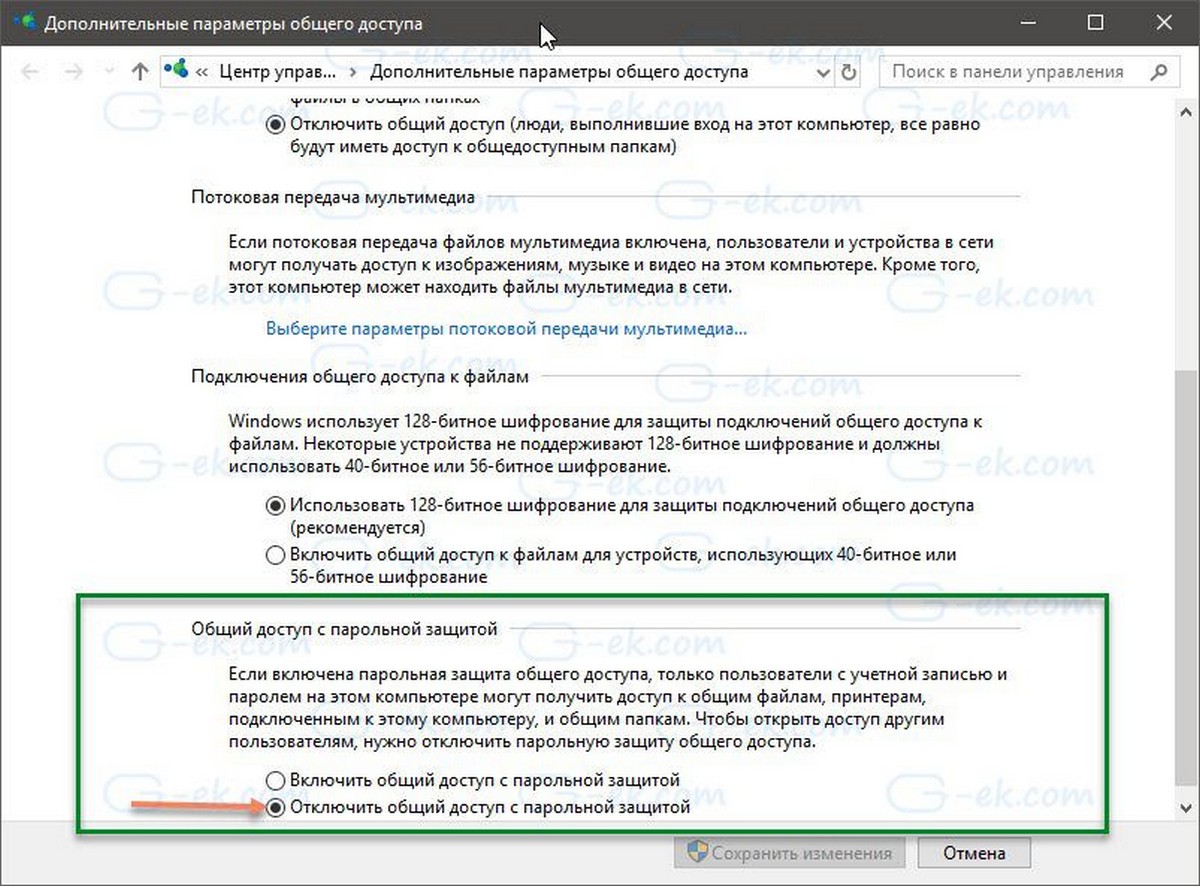The width and height of the screenshot is (1200, 886).
Task: Click the 'Отмена' button
Action: point(973,853)
